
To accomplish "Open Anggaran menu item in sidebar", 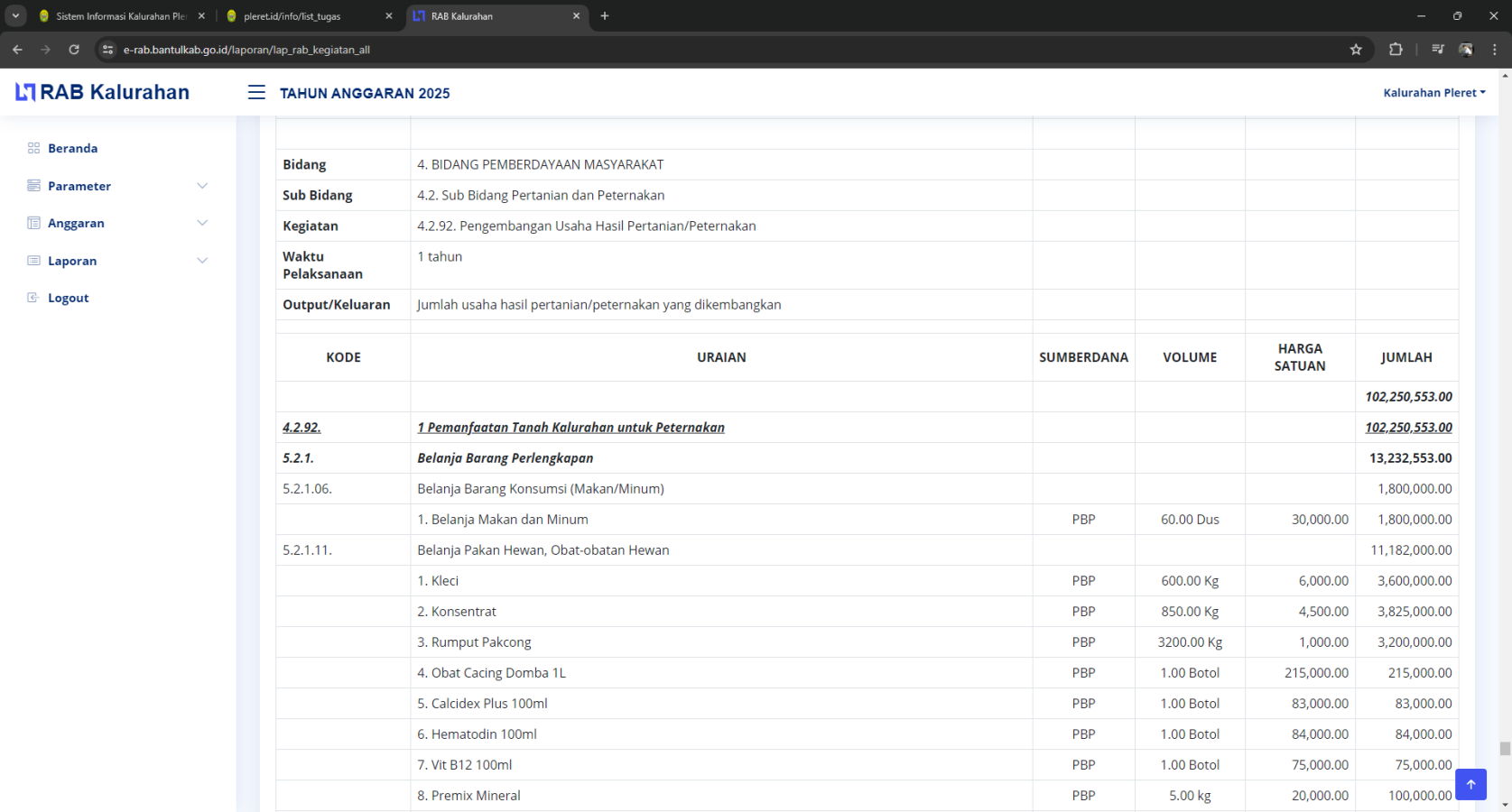I will click(x=76, y=223).
